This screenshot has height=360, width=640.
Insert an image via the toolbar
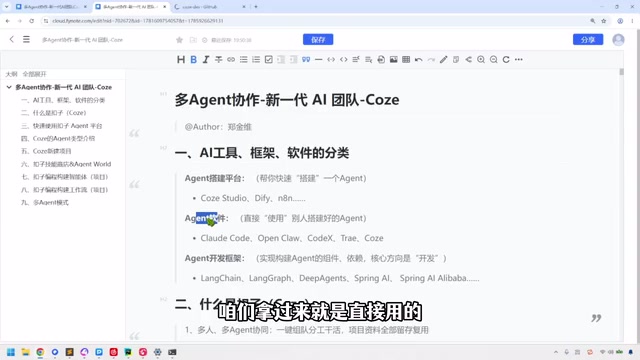(x=393, y=60)
